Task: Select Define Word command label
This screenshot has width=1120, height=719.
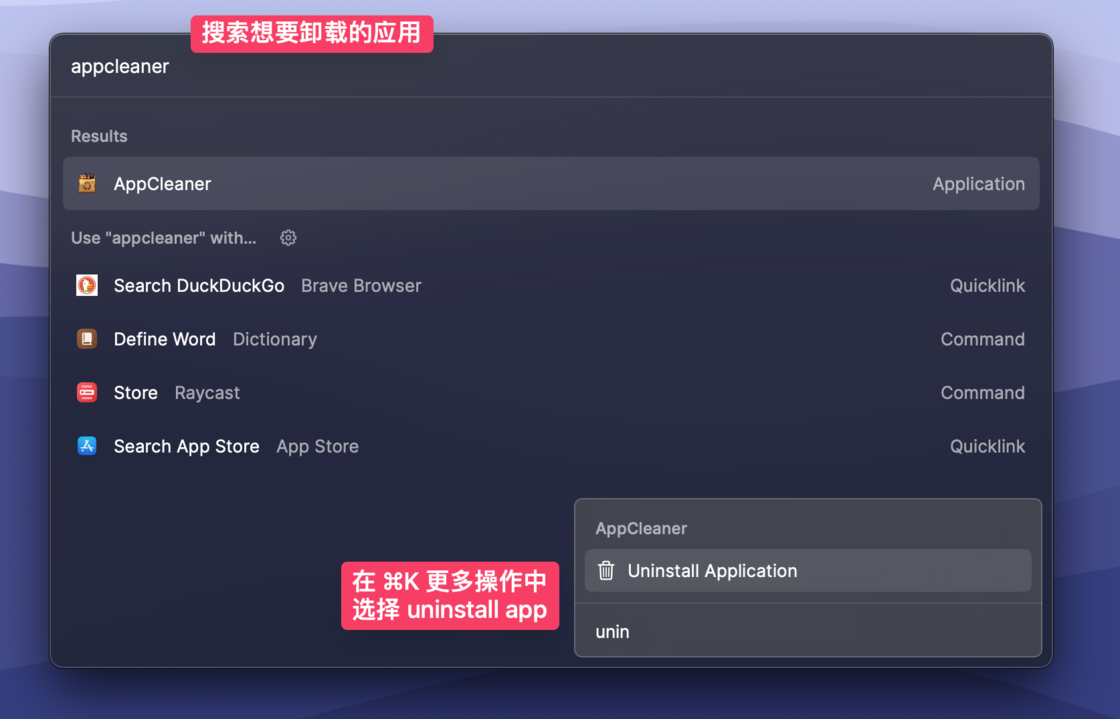Action: [x=164, y=339]
